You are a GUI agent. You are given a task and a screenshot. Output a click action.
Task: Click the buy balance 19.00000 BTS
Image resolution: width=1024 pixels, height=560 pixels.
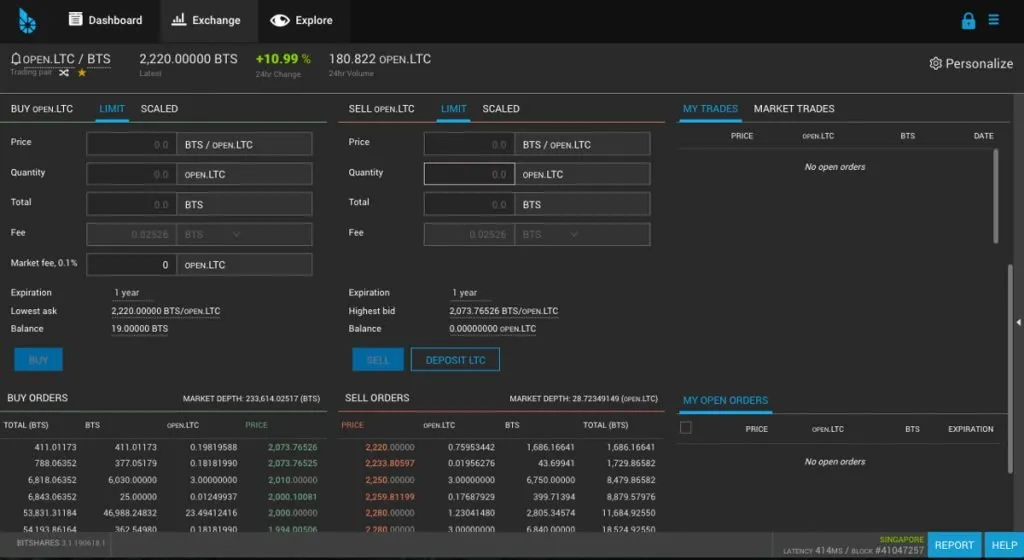click(x=140, y=329)
